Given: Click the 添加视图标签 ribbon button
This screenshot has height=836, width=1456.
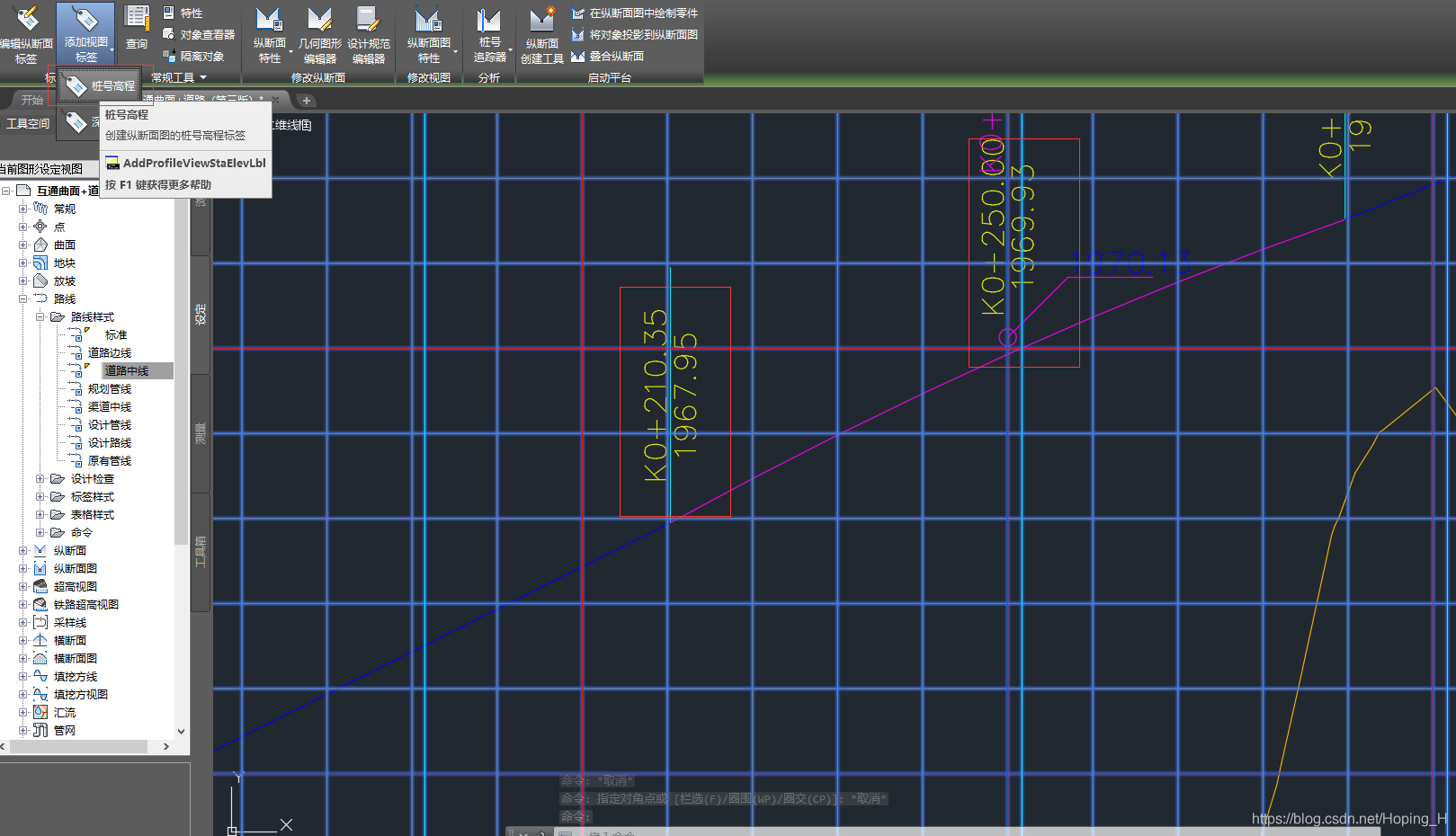Looking at the screenshot, I should coord(85,34).
